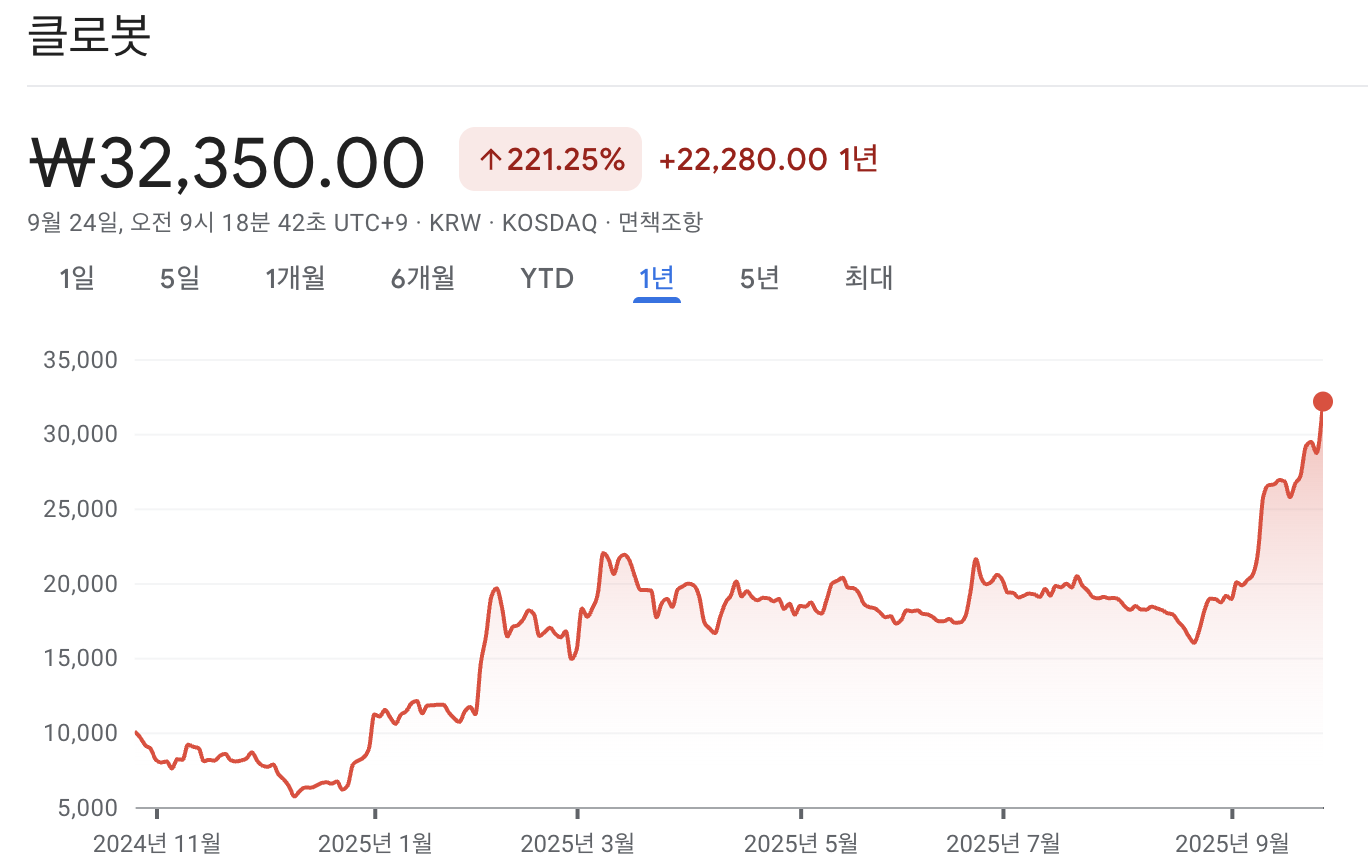Switch to the 1일 time range tab
This screenshot has height=864, width=1368.
pos(77,278)
